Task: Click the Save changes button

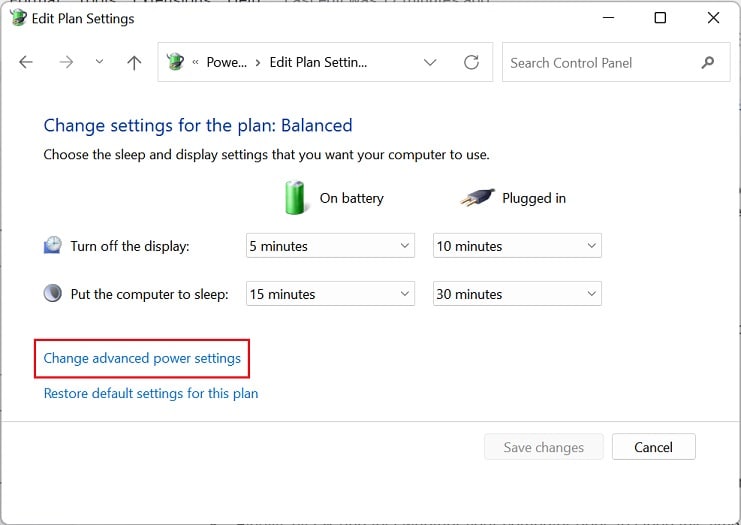Action: 543,447
